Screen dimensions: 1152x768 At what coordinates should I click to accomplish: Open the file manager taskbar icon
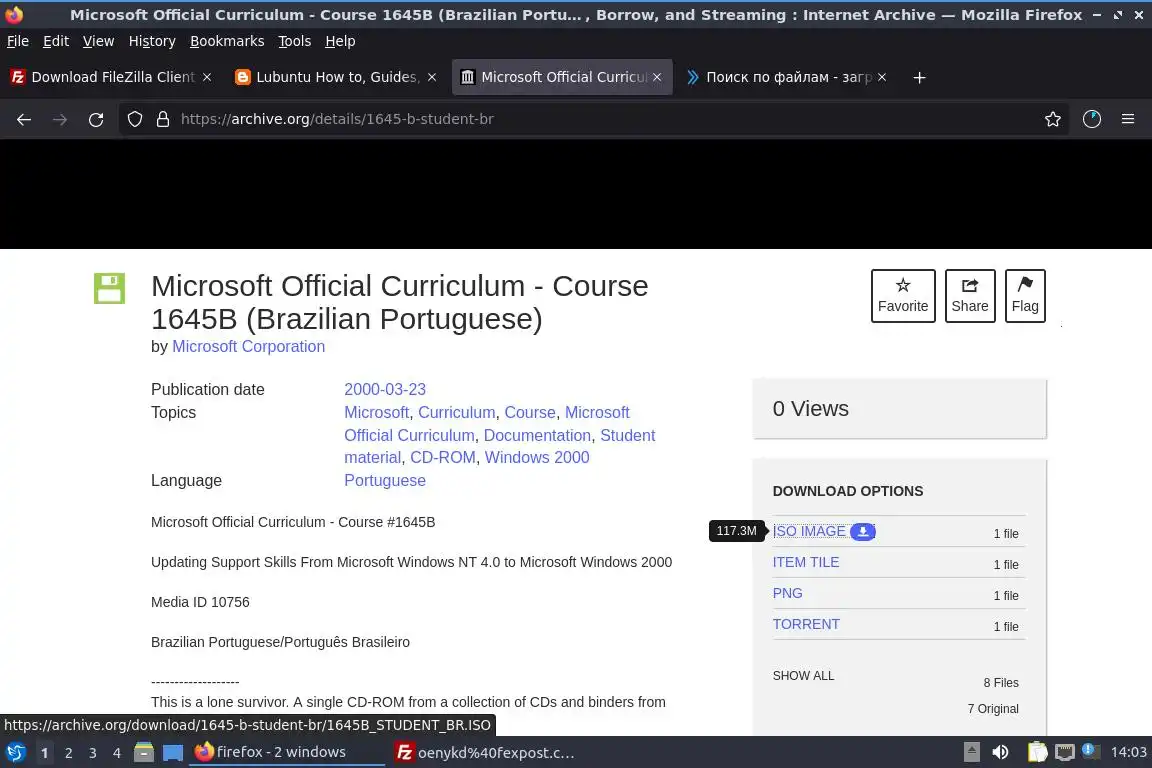coord(144,752)
